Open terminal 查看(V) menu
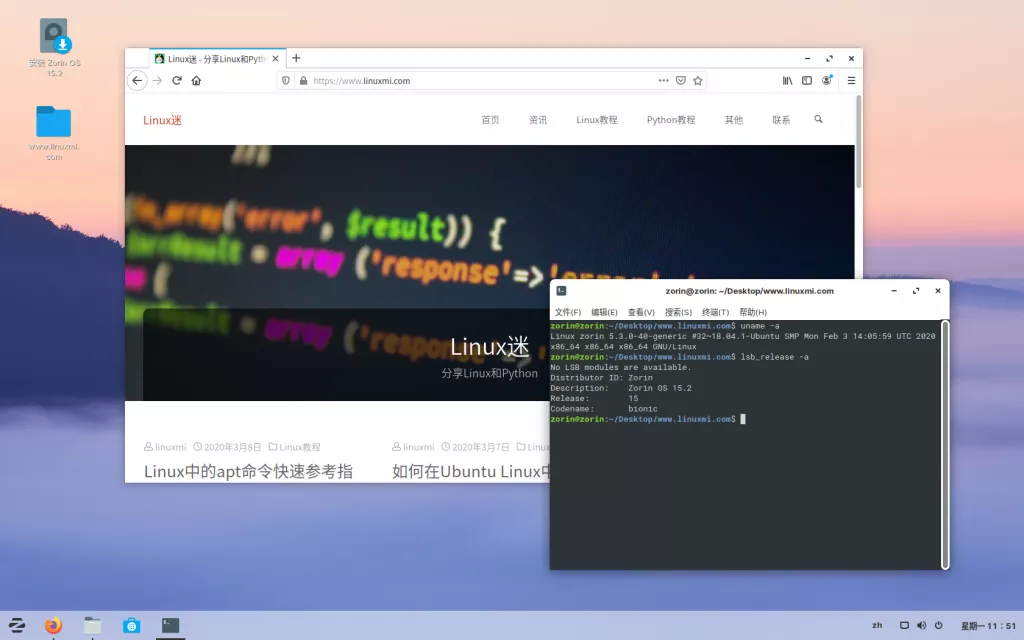 coord(641,312)
